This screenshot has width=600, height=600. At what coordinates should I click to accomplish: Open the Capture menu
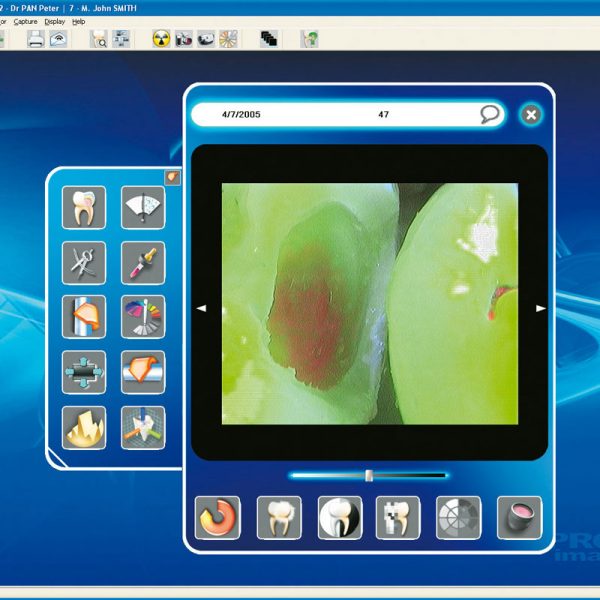pyautogui.click(x=26, y=22)
